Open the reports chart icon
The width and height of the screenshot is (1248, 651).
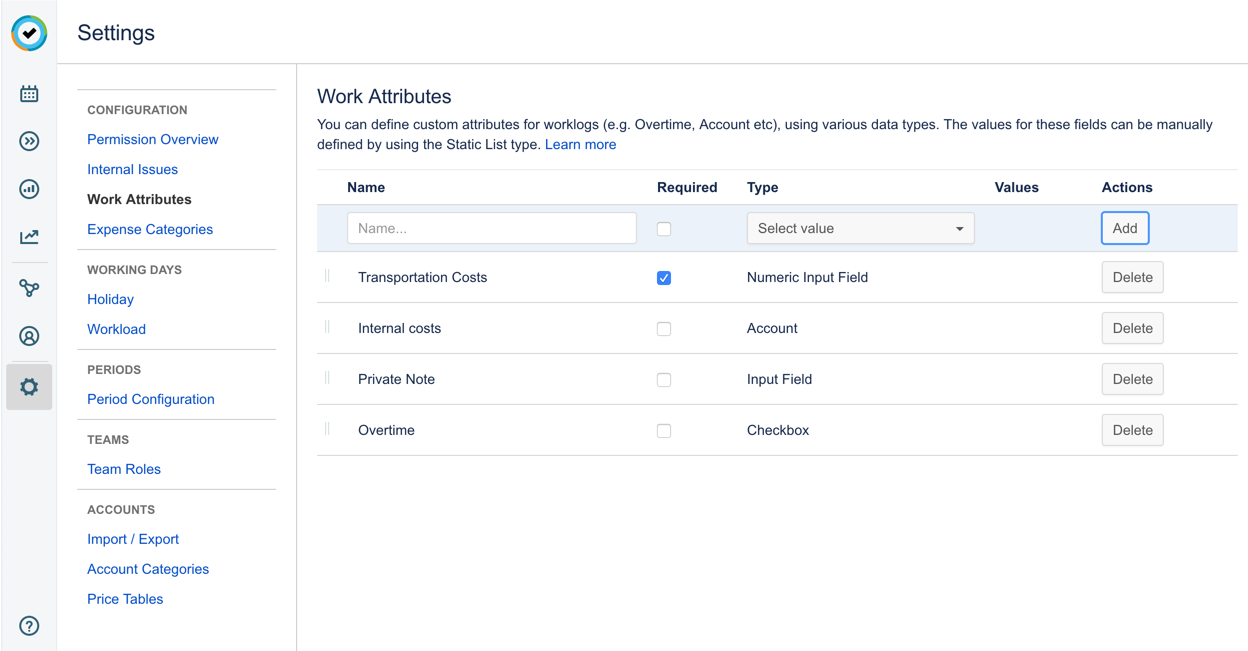pos(29,189)
